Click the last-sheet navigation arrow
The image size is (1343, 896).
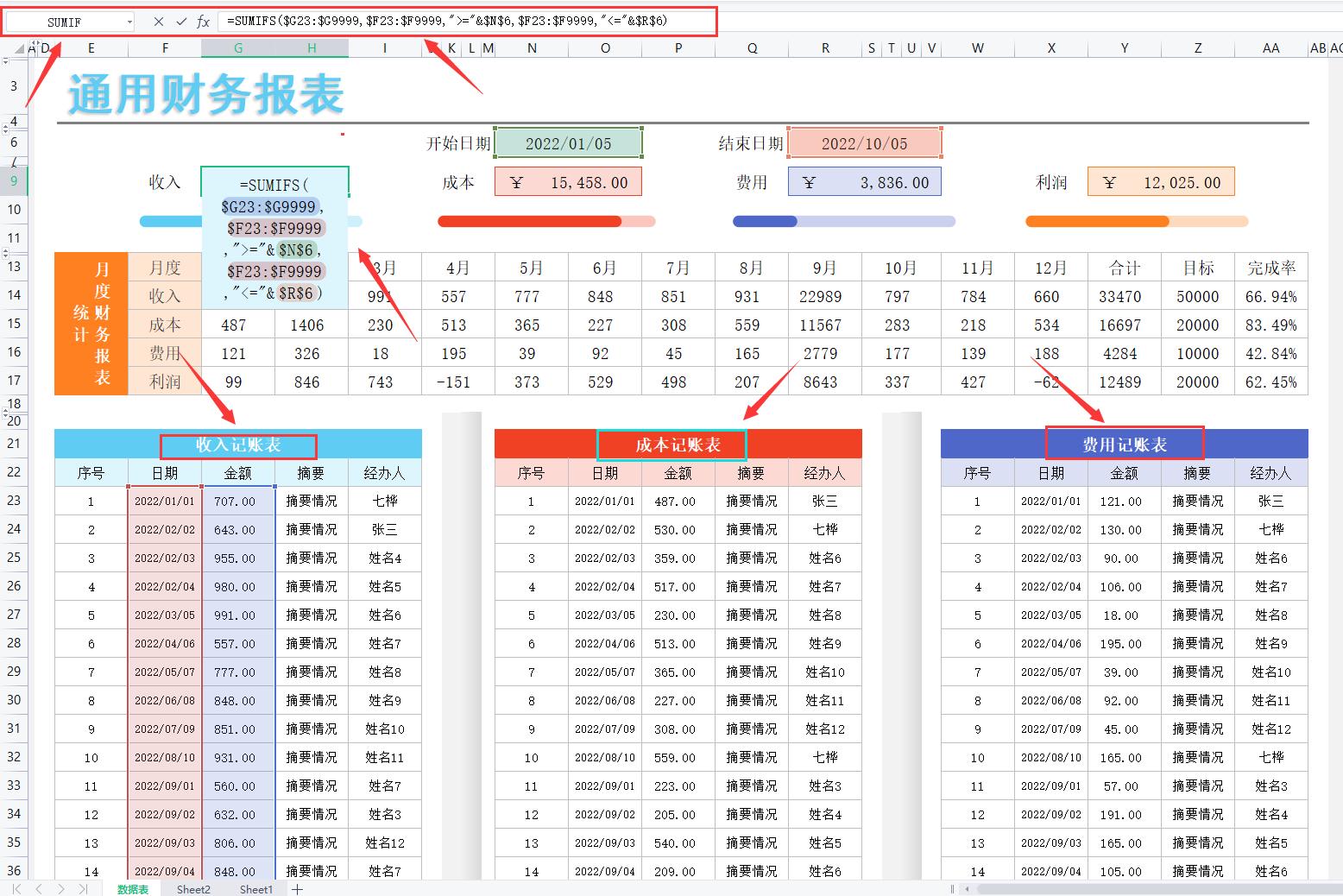click(x=82, y=889)
